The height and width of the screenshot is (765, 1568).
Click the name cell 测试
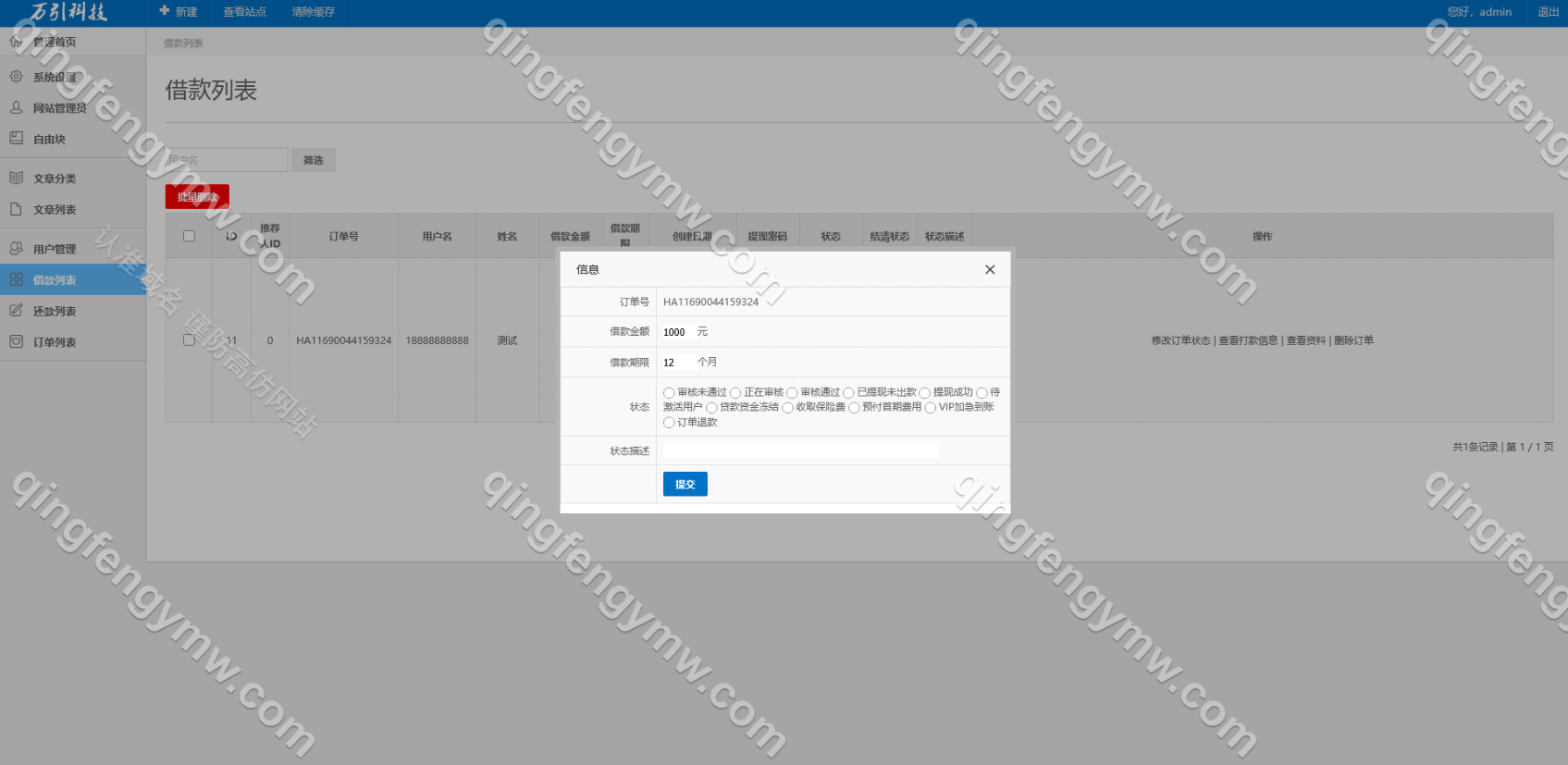(x=507, y=340)
